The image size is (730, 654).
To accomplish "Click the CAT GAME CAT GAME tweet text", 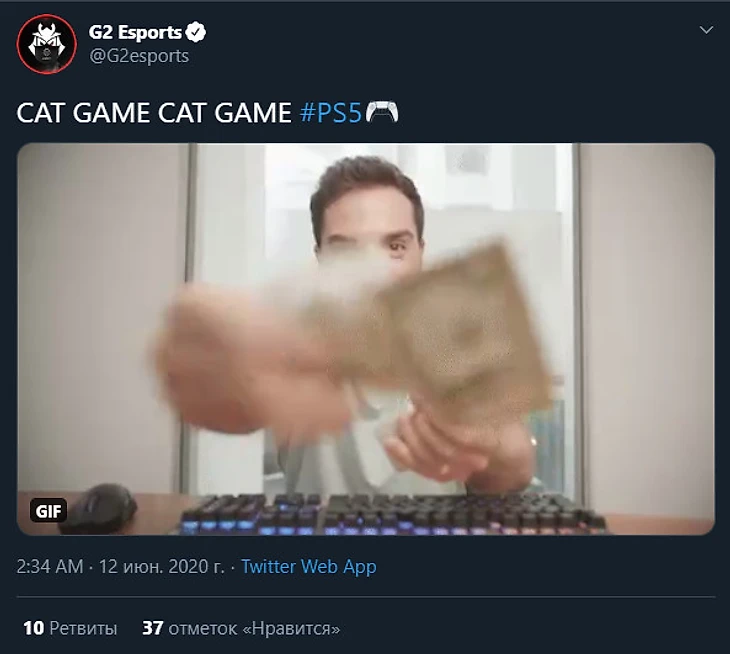I will [154, 113].
